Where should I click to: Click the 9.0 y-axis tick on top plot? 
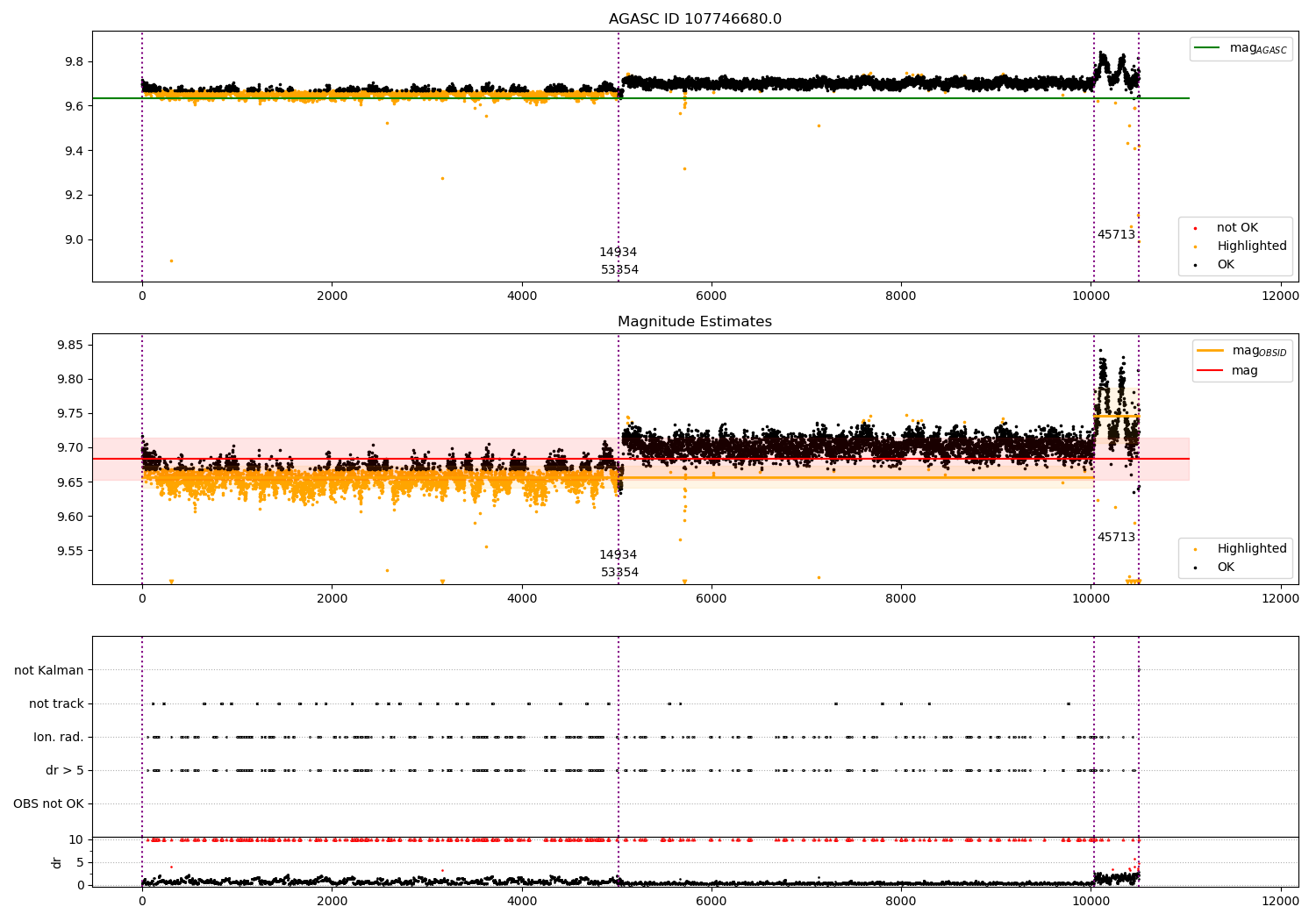(73, 239)
